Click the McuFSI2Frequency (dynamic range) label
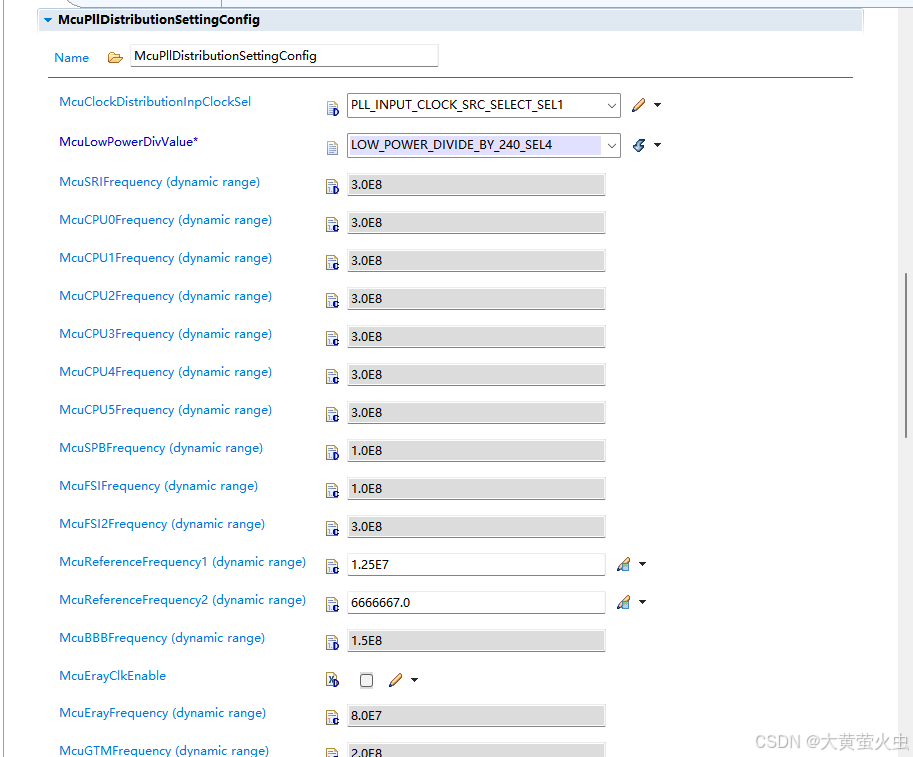The image size is (913, 757). (162, 524)
